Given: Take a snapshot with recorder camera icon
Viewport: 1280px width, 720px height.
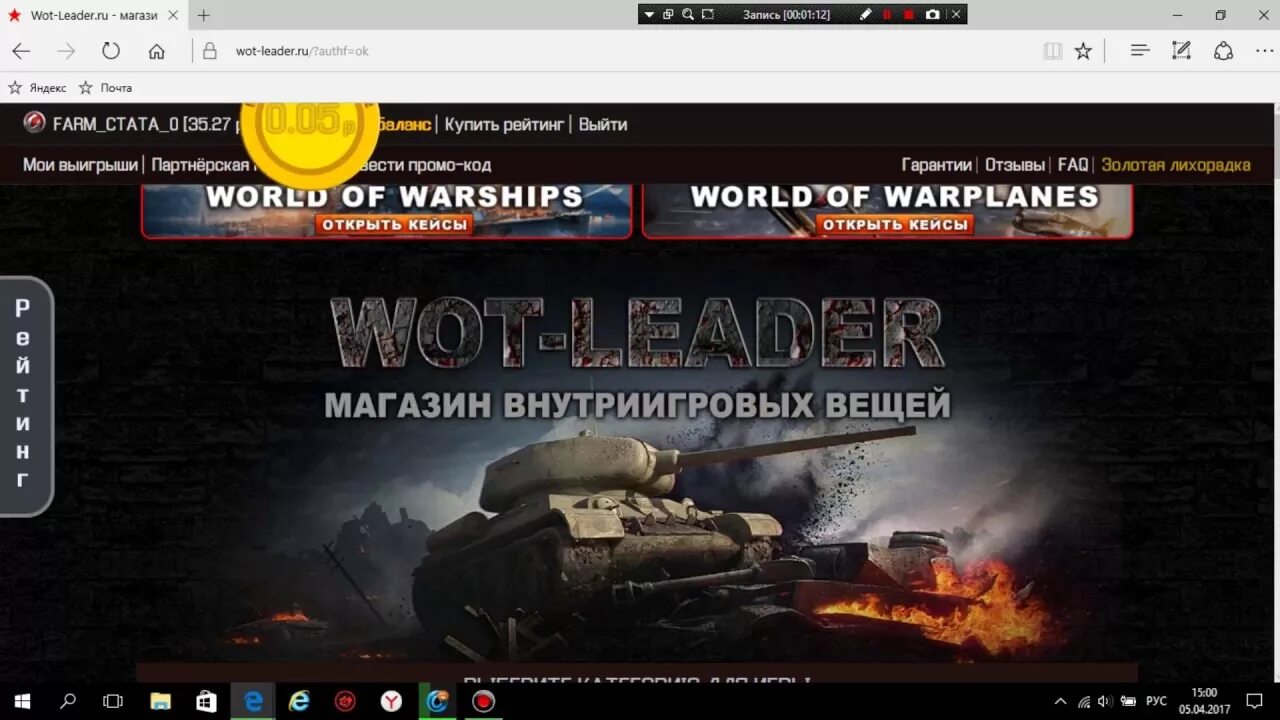Looking at the screenshot, I should click(x=933, y=14).
